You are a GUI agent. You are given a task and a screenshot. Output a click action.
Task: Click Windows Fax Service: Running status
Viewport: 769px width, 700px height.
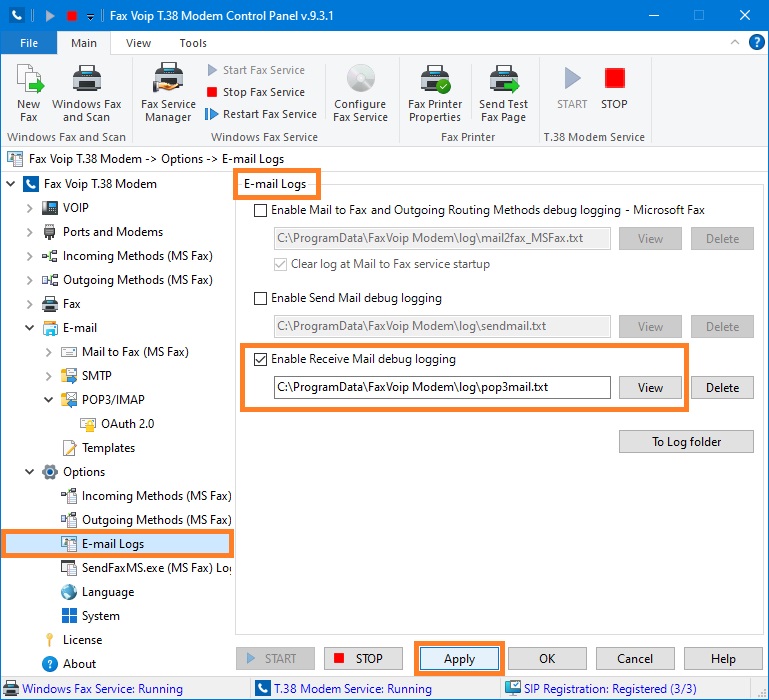pyautogui.click(x=102, y=689)
